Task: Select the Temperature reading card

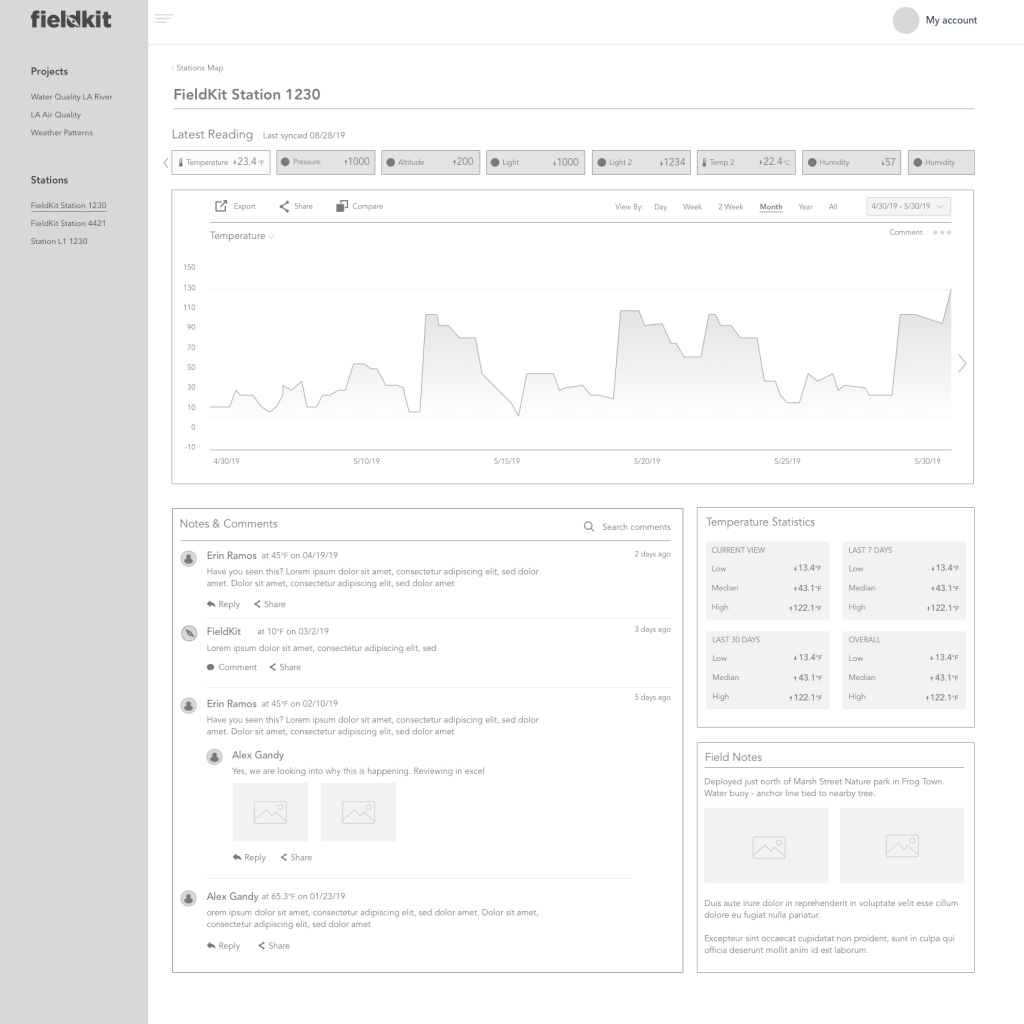Action: click(220, 162)
